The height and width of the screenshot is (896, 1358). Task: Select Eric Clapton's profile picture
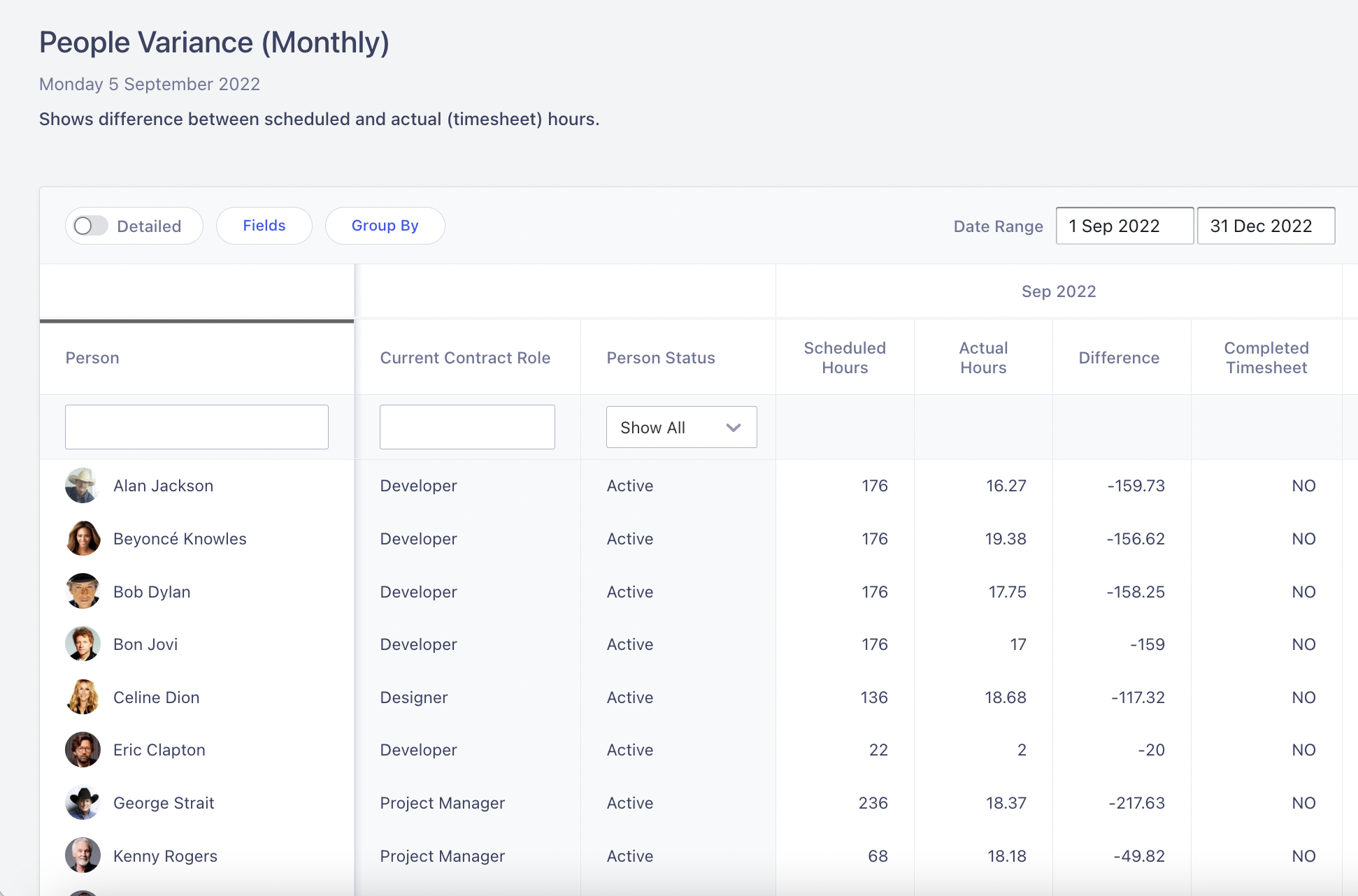pyautogui.click(x=82, y=749)
